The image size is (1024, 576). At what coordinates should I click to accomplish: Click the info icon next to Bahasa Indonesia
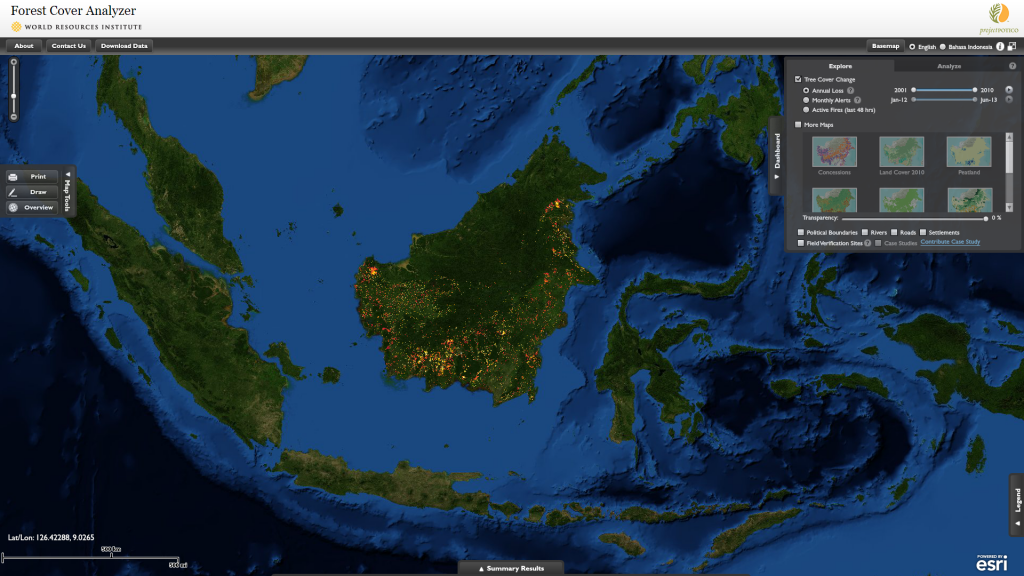(x=1000, y=46)
